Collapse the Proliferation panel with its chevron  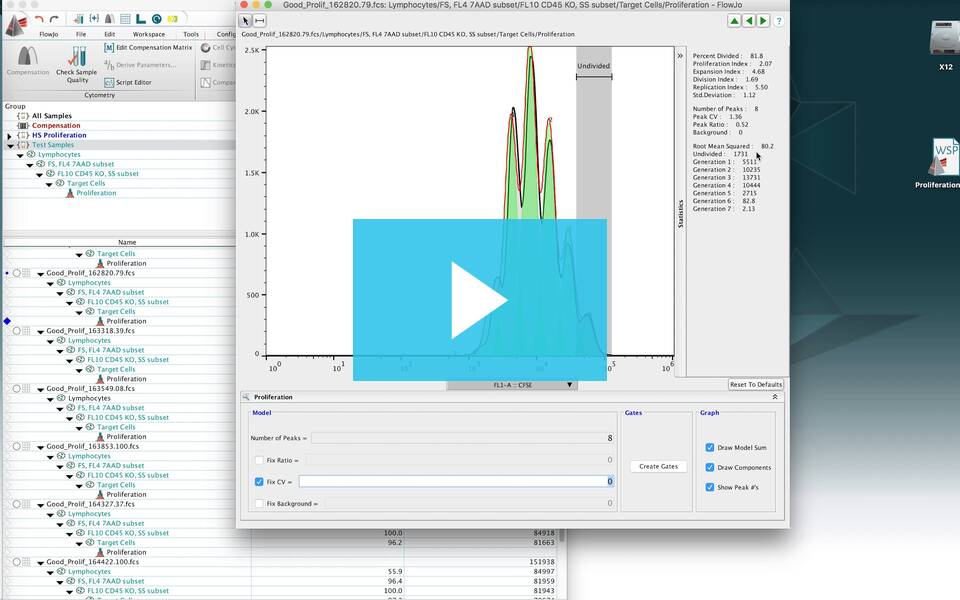[x=774, y=397]
